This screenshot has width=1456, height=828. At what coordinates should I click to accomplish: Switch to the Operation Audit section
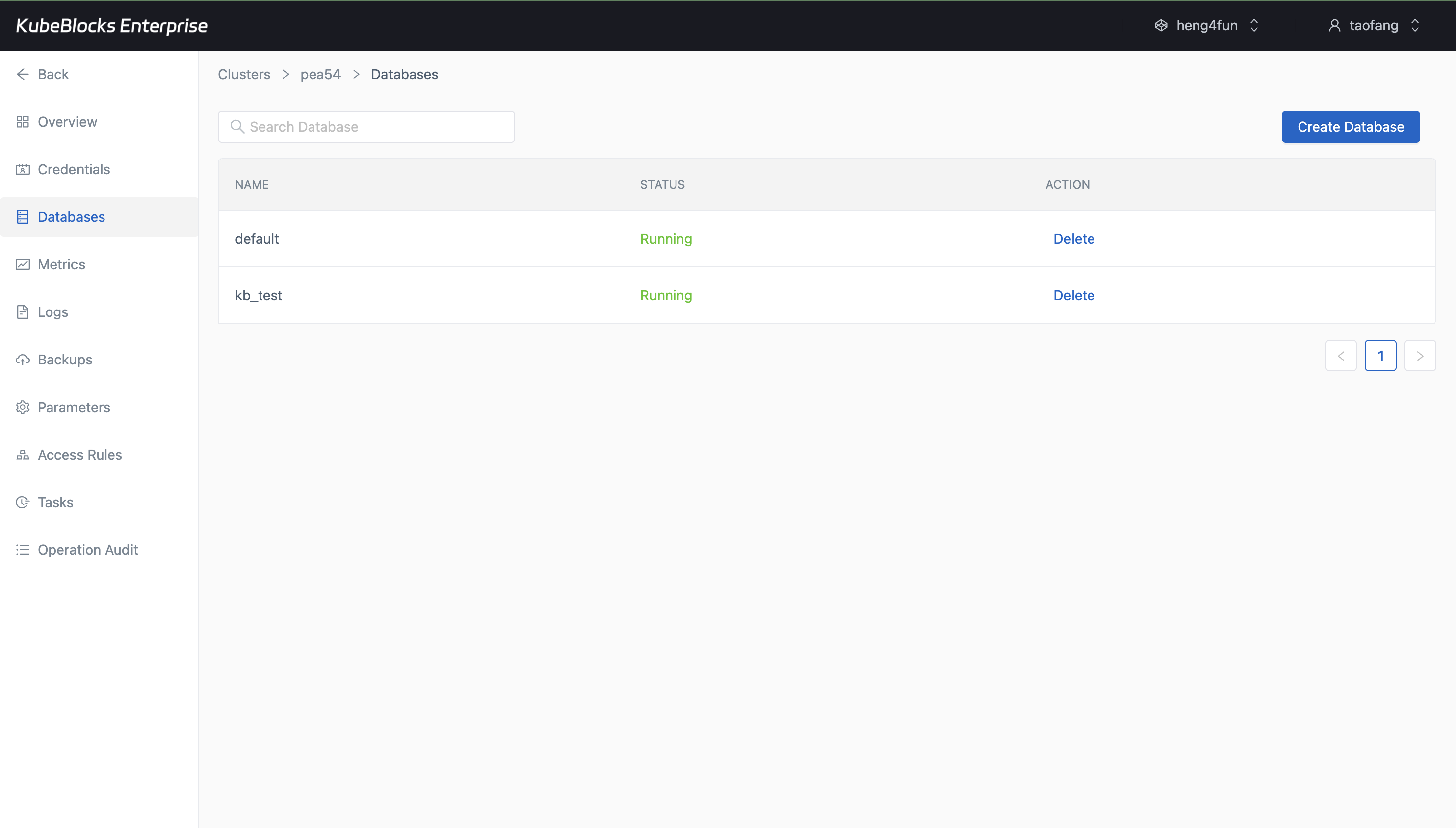click(88, 549)
